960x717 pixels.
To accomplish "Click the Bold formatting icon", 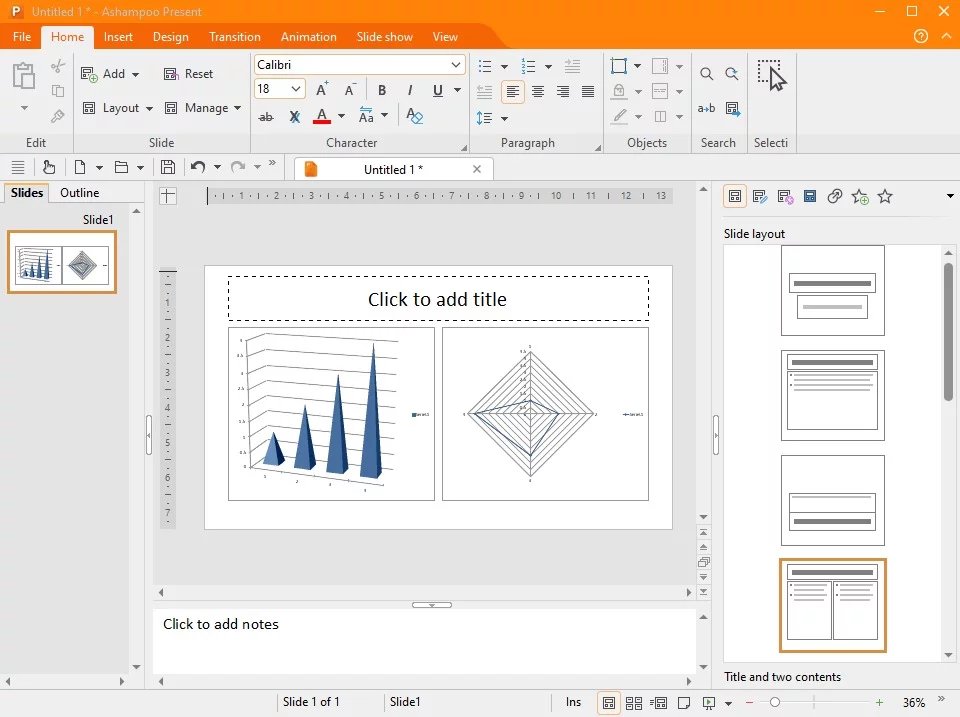I will (382, 91).
